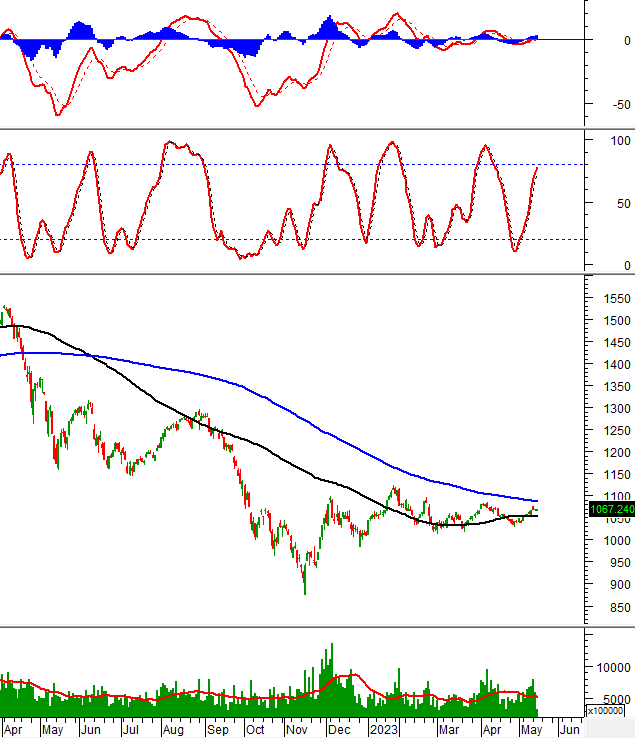The height and width of the screenshot is (738, 635).
Task: Click the 1300 price axis label
Action: click(617, 409)
